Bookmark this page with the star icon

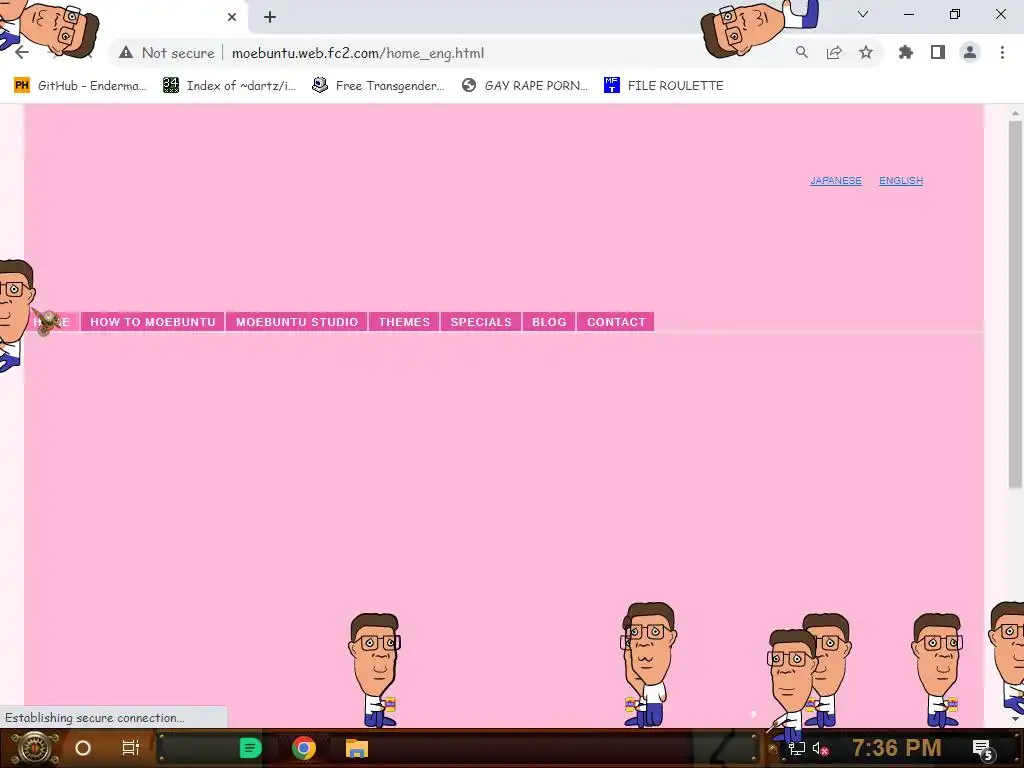click(x=866, y=53)
